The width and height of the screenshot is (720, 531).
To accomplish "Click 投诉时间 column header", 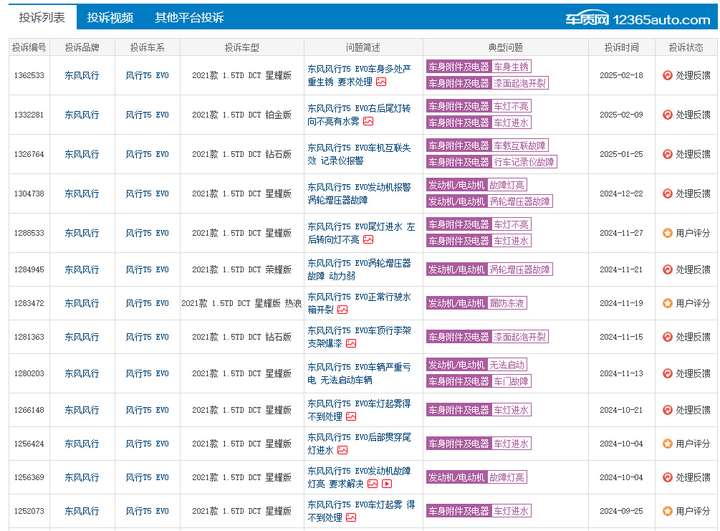I will [621, 47].
